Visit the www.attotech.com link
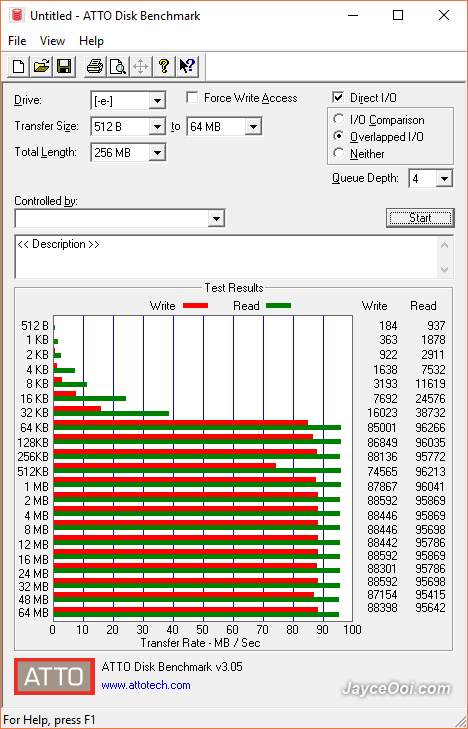The image size is (468, 729). click(146, 685)
